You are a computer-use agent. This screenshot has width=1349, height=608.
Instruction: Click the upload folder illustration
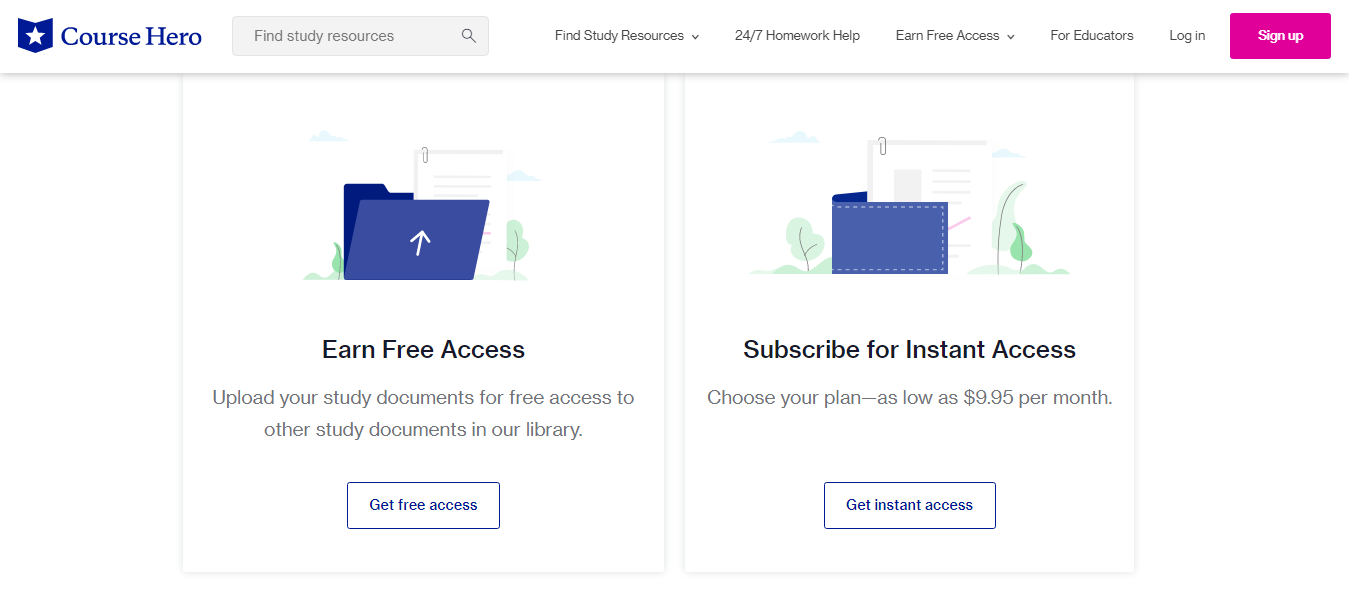pos(417,231)
